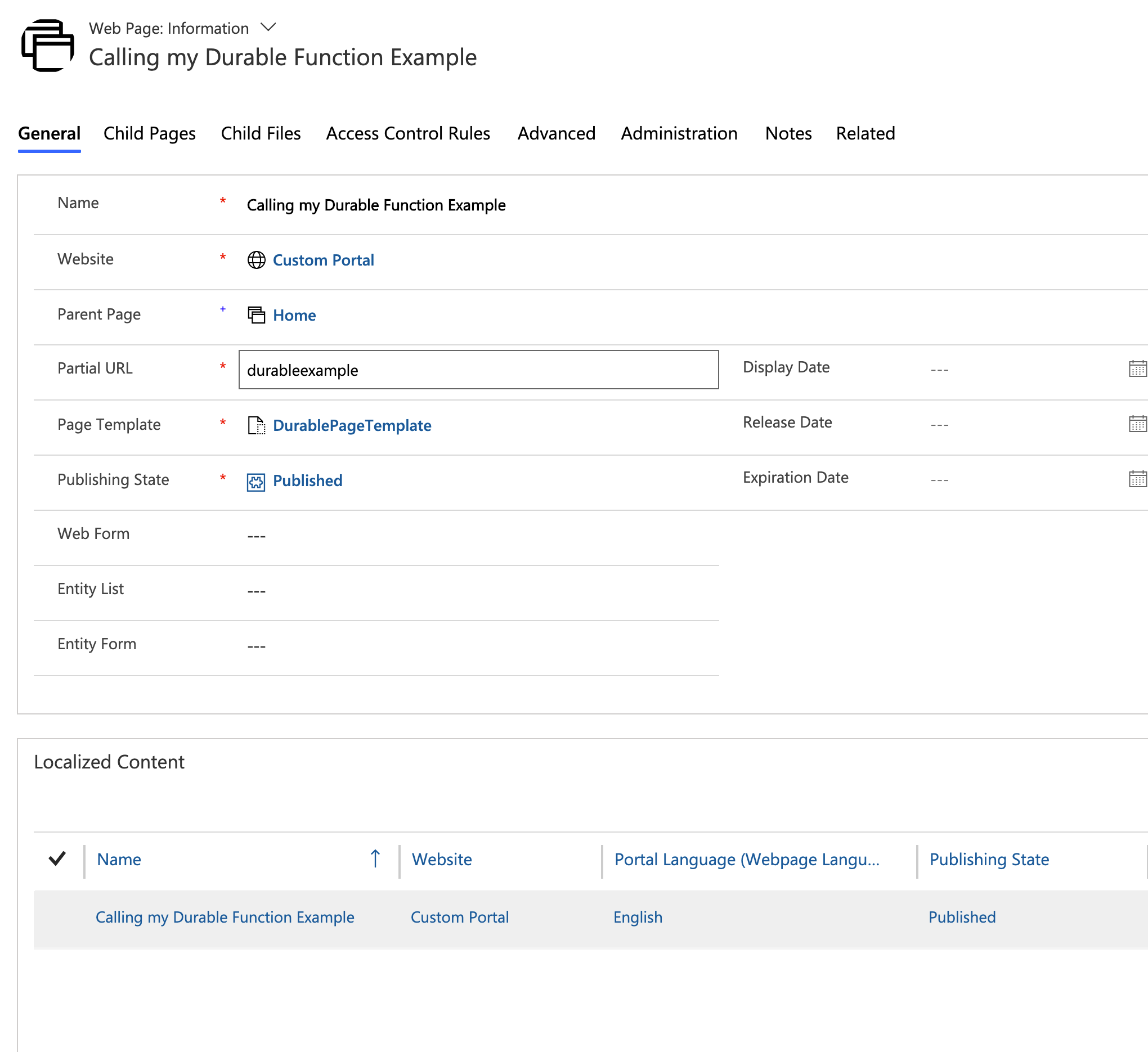
Task: Click the Publishing State column header
Action: 989,859
